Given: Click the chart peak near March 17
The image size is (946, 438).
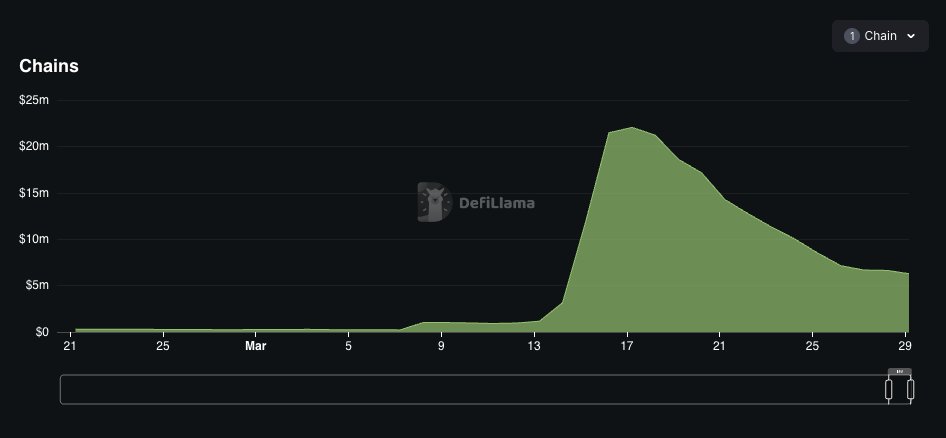Looking at the screenshot, I should click(x=632, y=127).
